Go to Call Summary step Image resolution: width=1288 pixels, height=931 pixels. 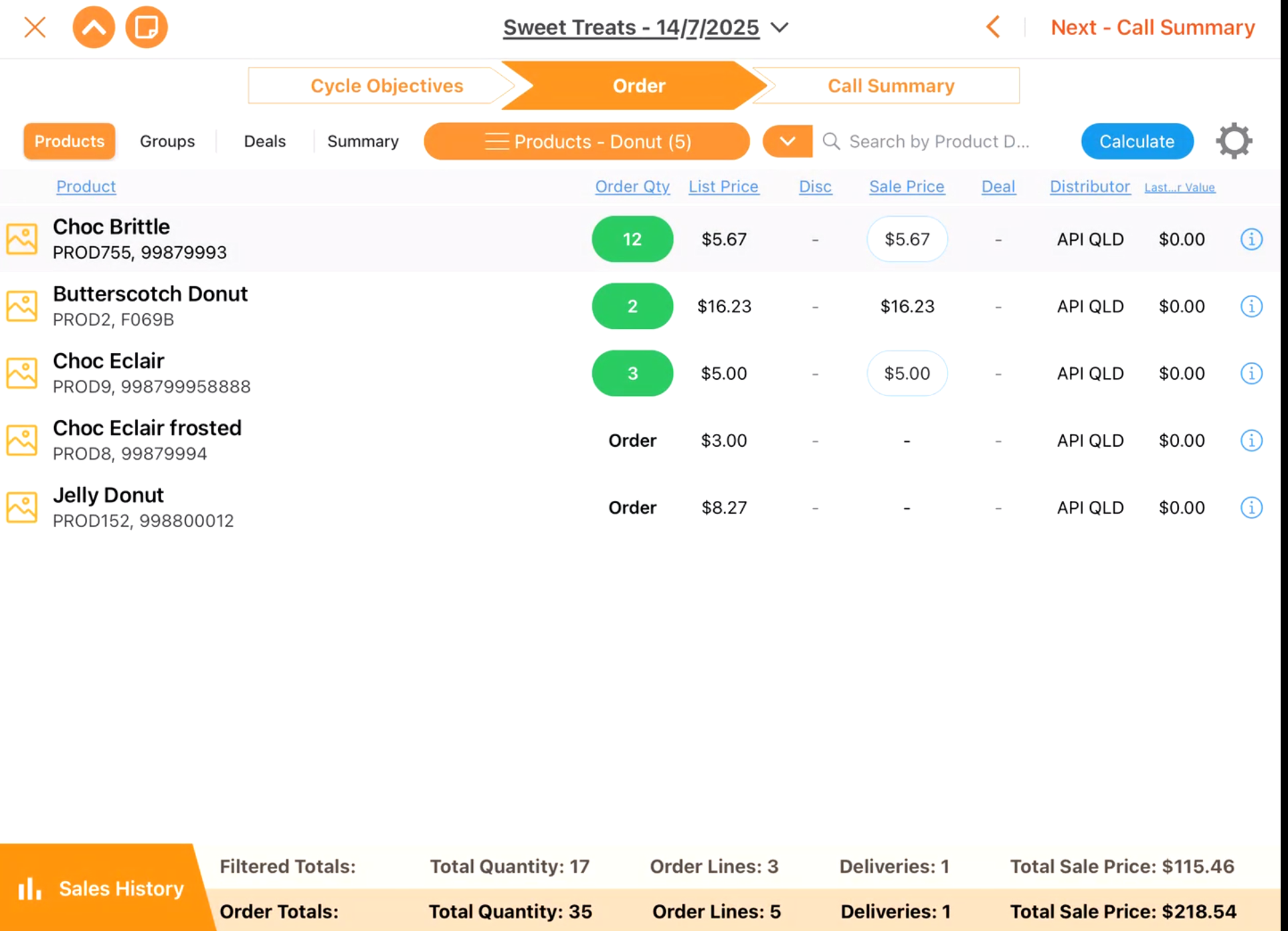click(891, 86)
